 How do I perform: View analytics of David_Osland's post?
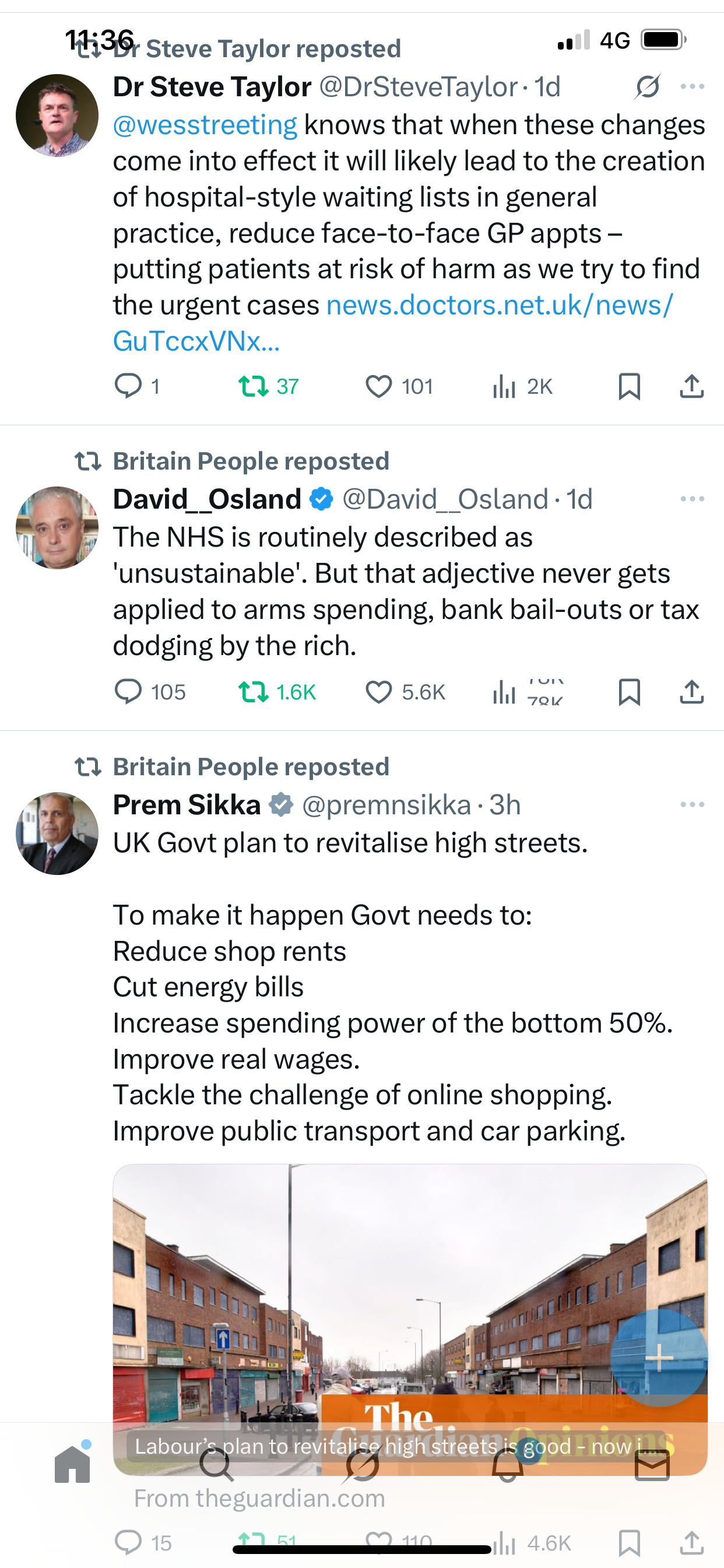point(504,691)
